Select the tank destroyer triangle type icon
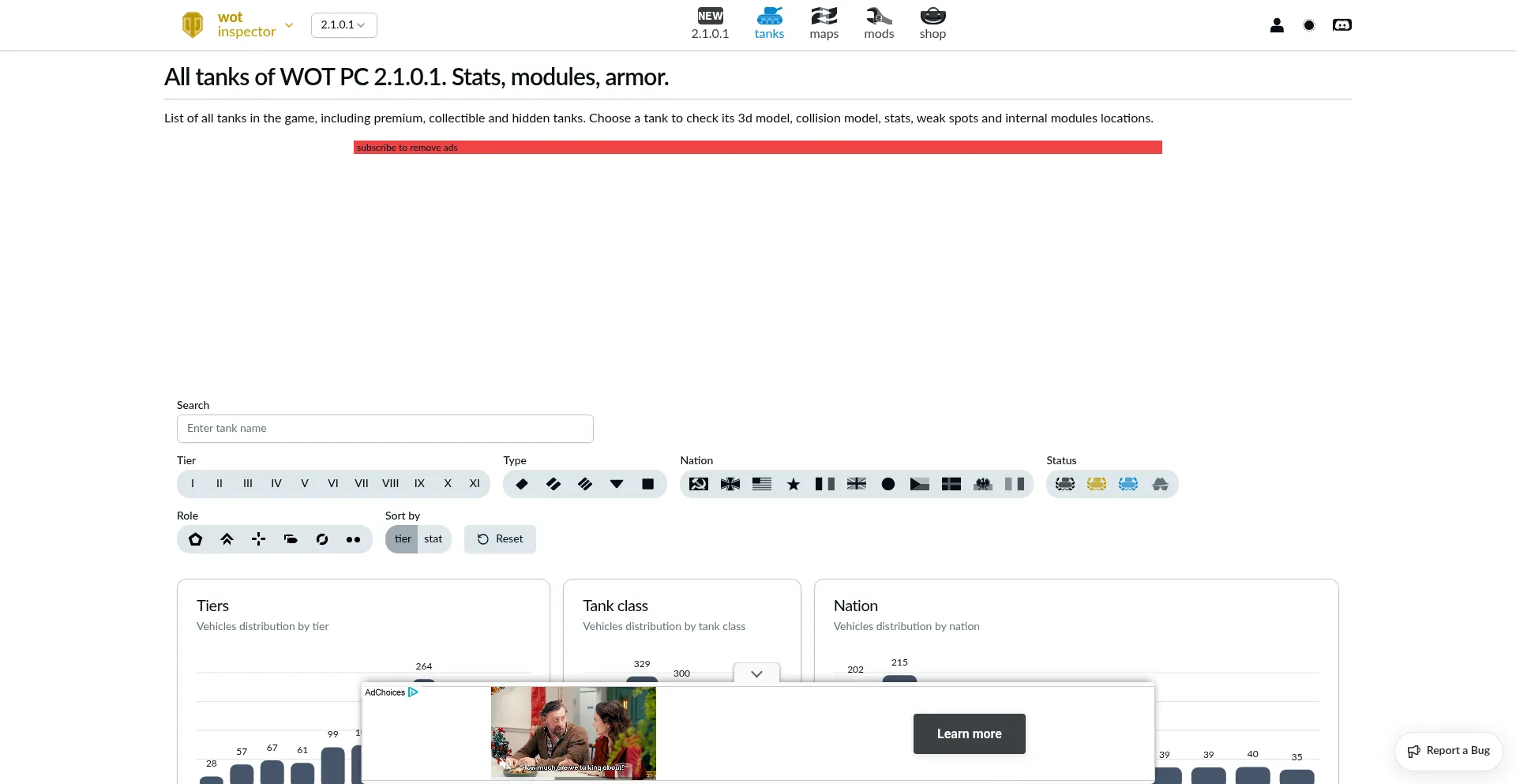Screen dimensions: 1516x784 click(617, 484)
